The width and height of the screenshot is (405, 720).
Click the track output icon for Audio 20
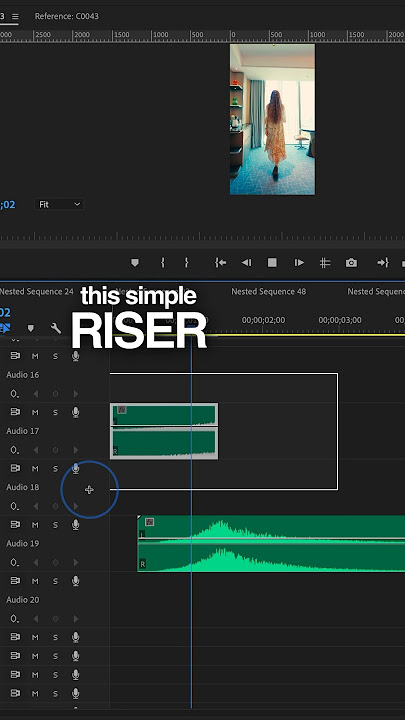coord(15,581)
